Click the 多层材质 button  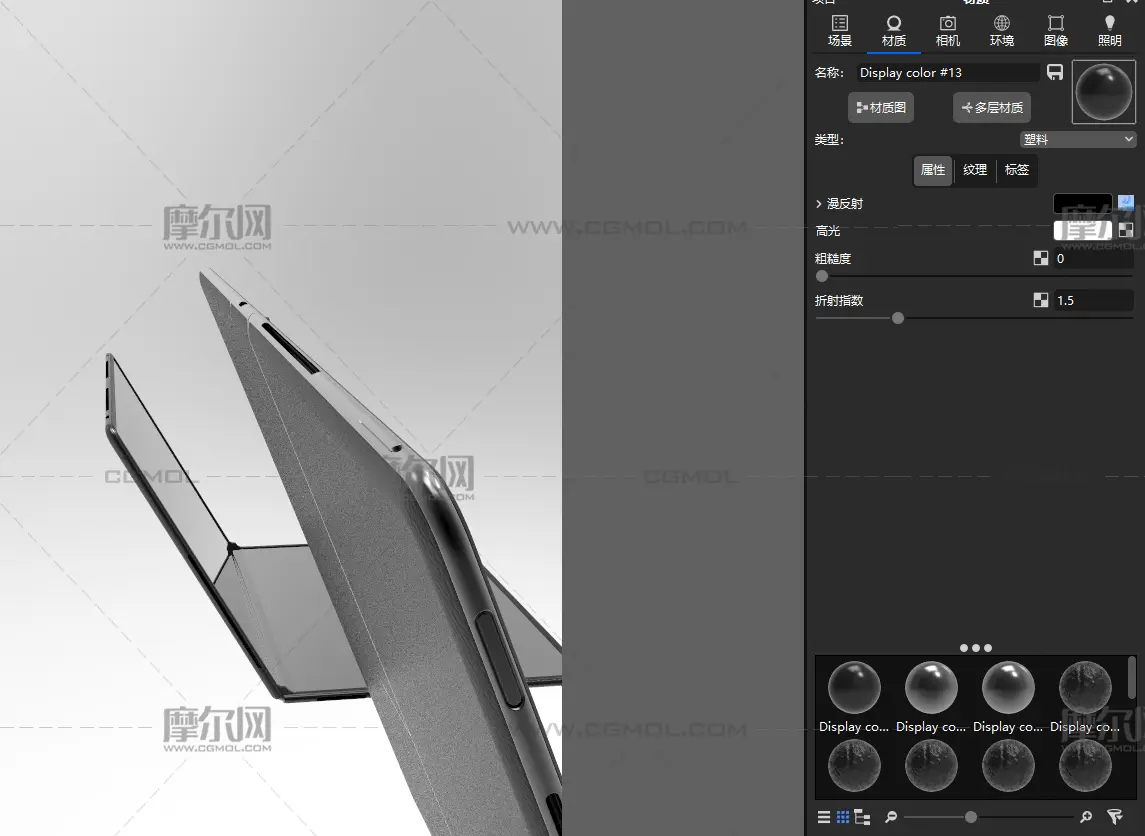(x=992, y=108)
